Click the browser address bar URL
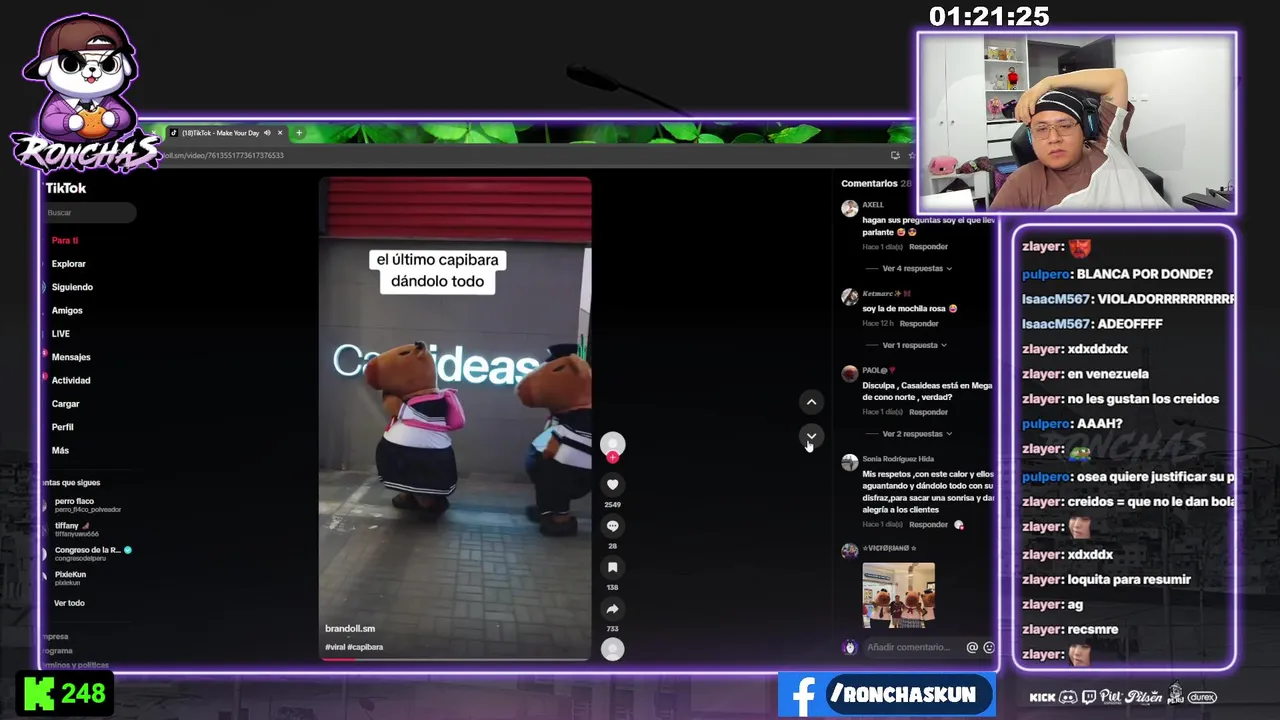The image size is (1280, 720). pos(224,155)
